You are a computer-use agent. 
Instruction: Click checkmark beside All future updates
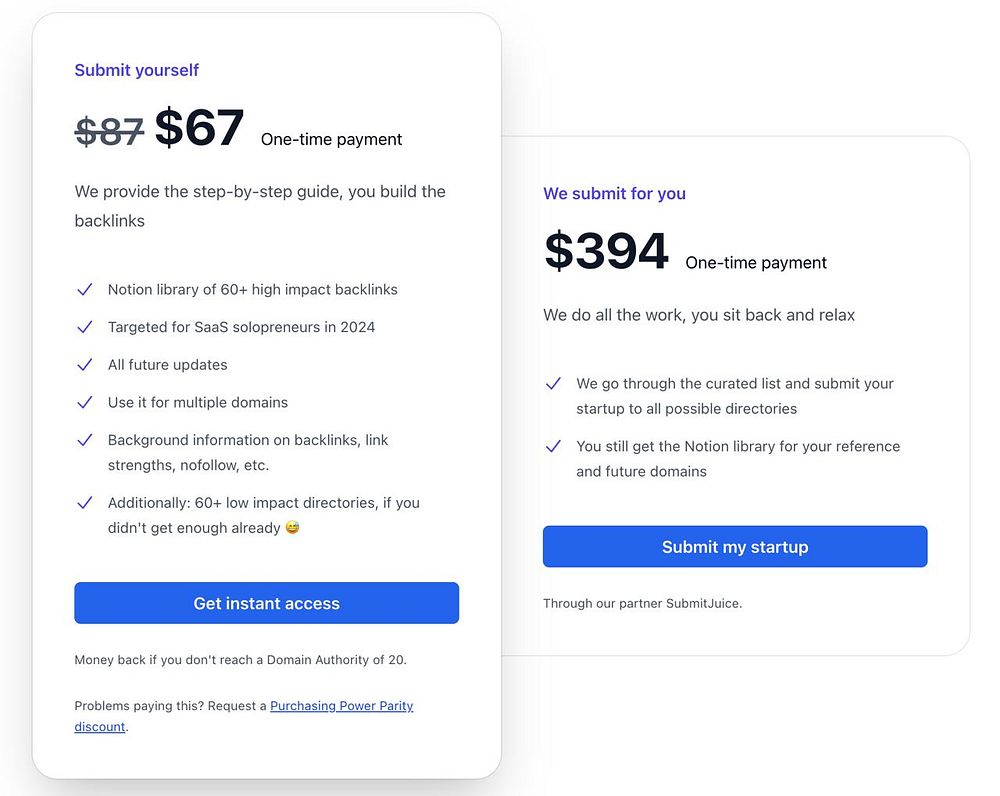pyautogui.click(x=85, y=365)
